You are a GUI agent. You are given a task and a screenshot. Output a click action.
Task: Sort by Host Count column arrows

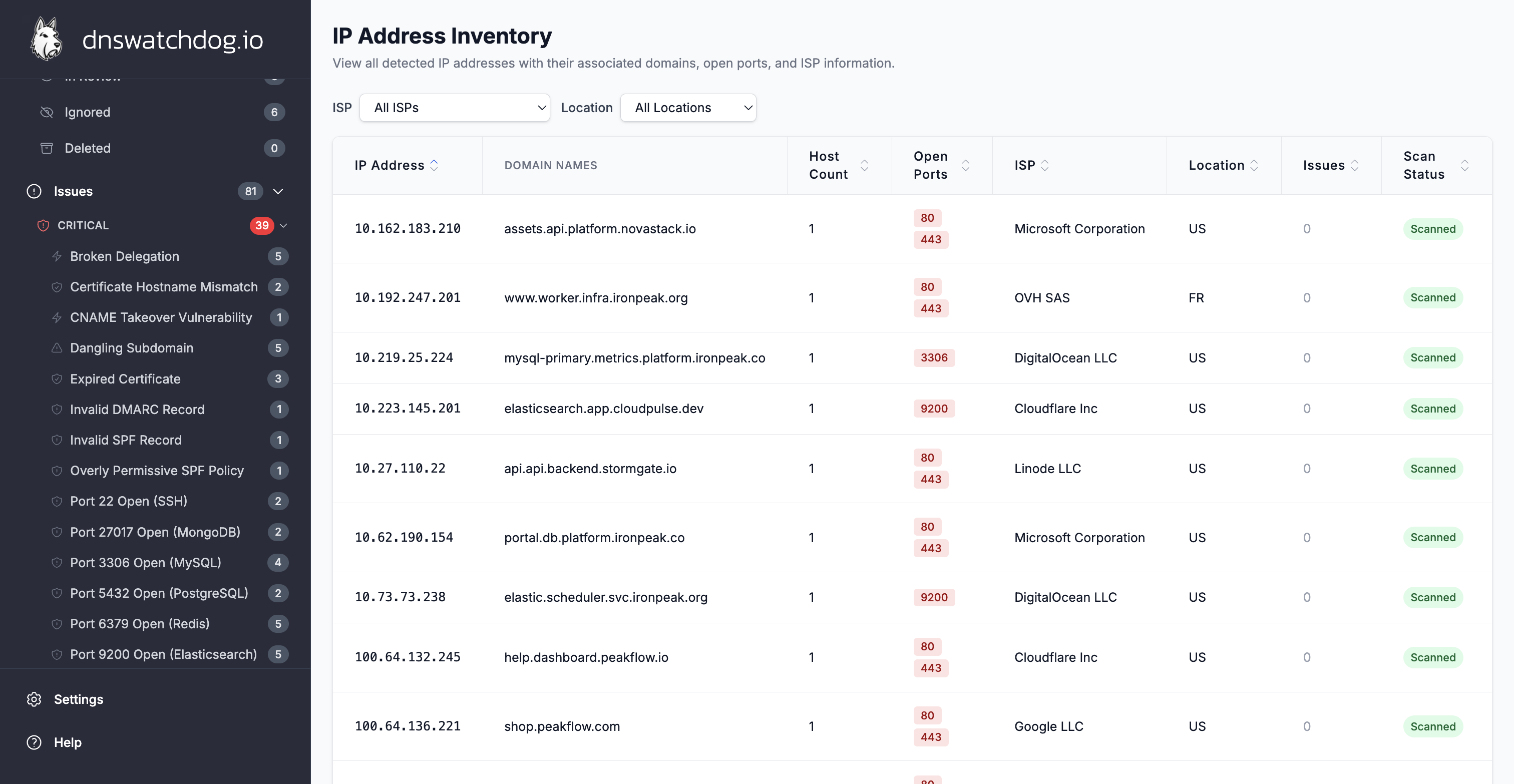pyautogui.click(x=864, y=165)
